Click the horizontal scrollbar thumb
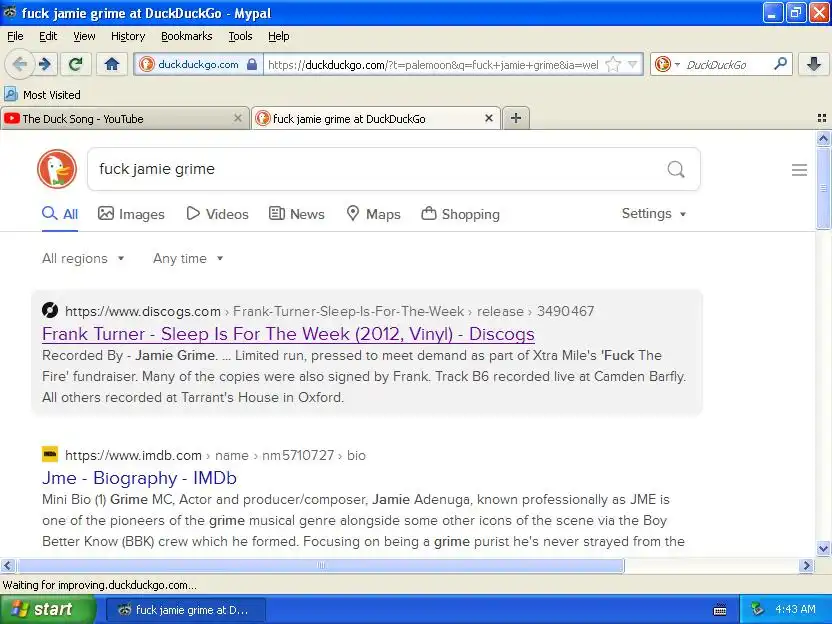Image resolution: width=832 pixels, height=624 pixels. coord(320,566)
